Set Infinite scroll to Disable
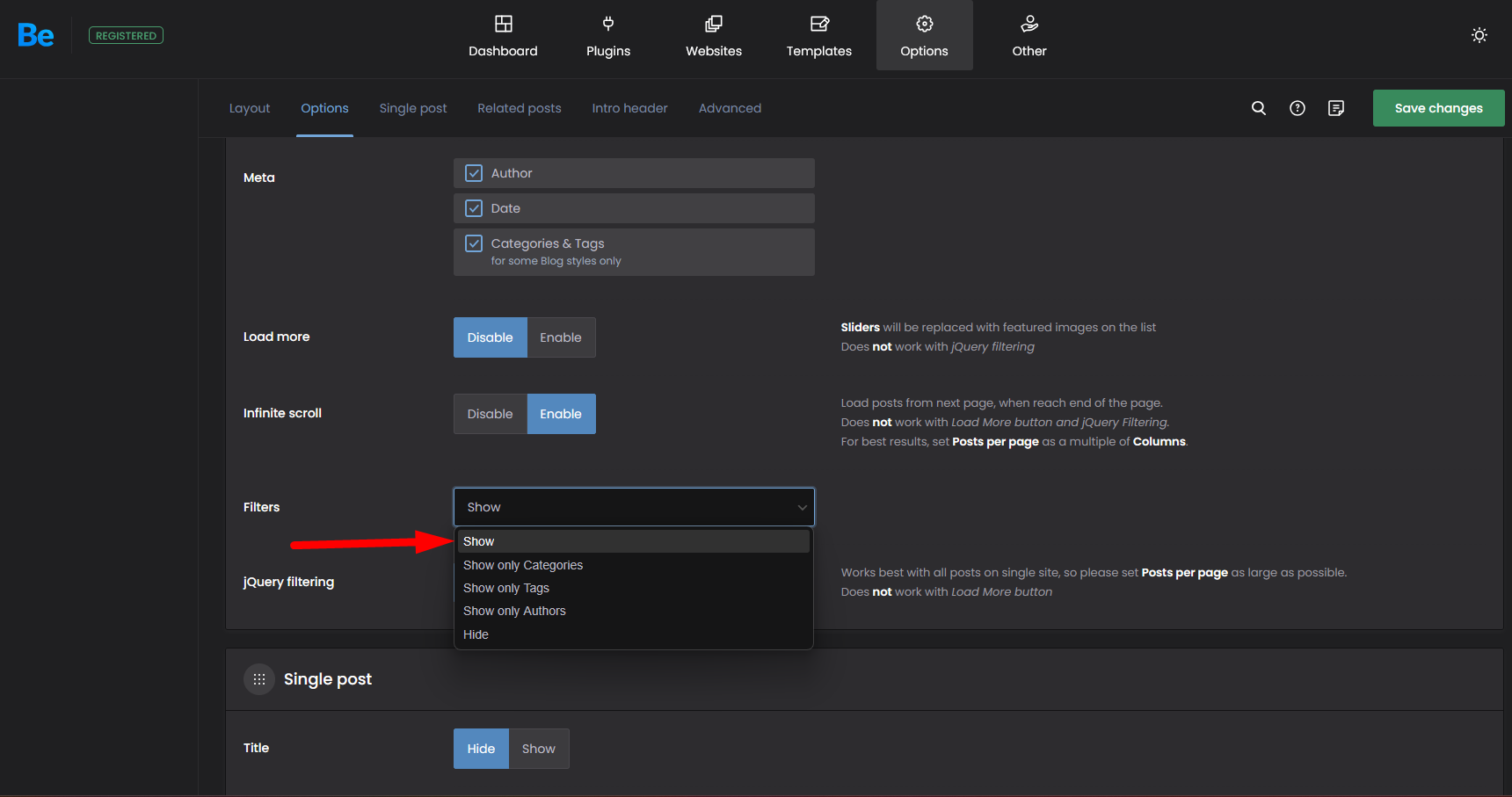 pos(491,414)
